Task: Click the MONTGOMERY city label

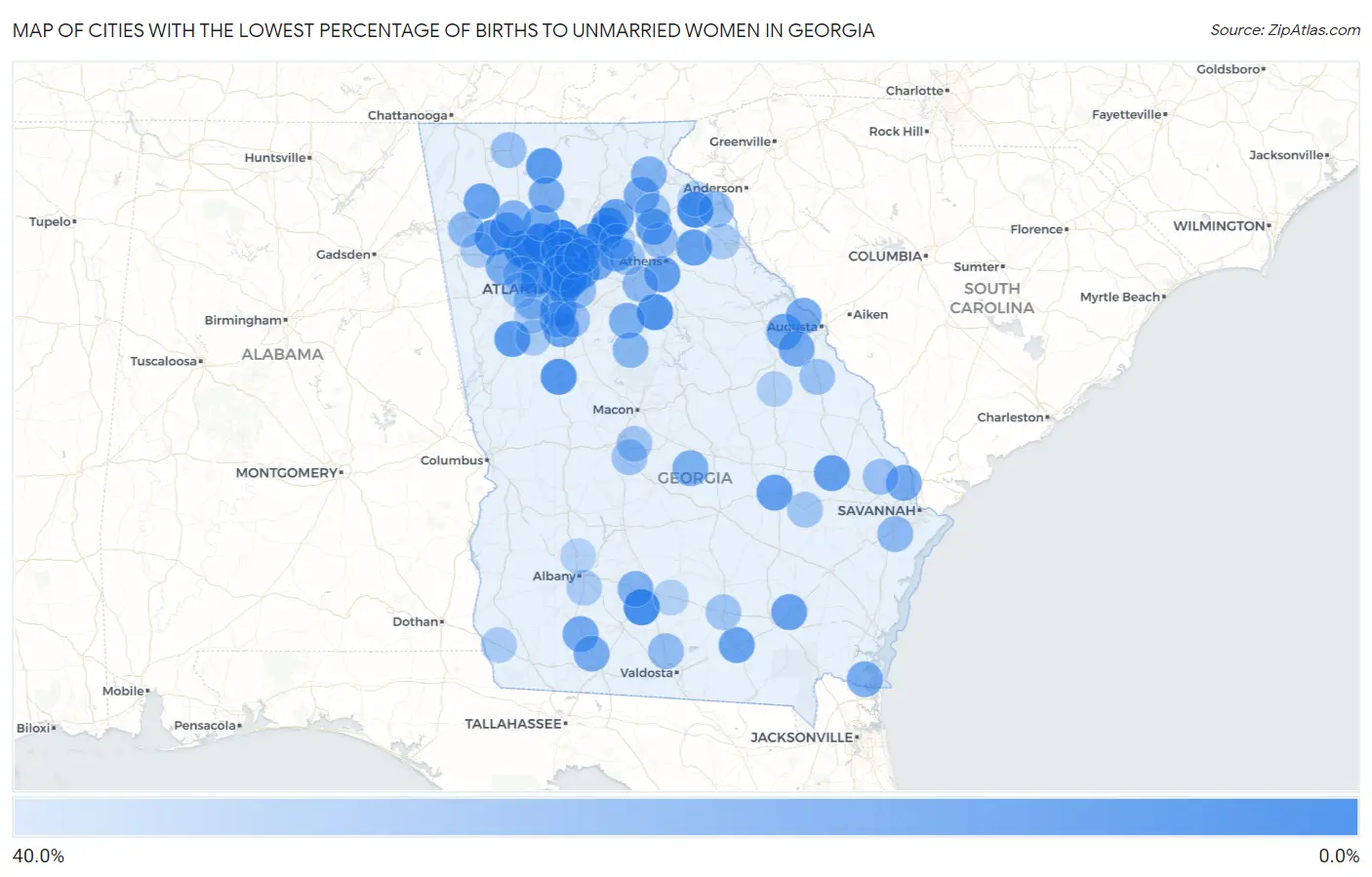Action: tap(286, 472)
